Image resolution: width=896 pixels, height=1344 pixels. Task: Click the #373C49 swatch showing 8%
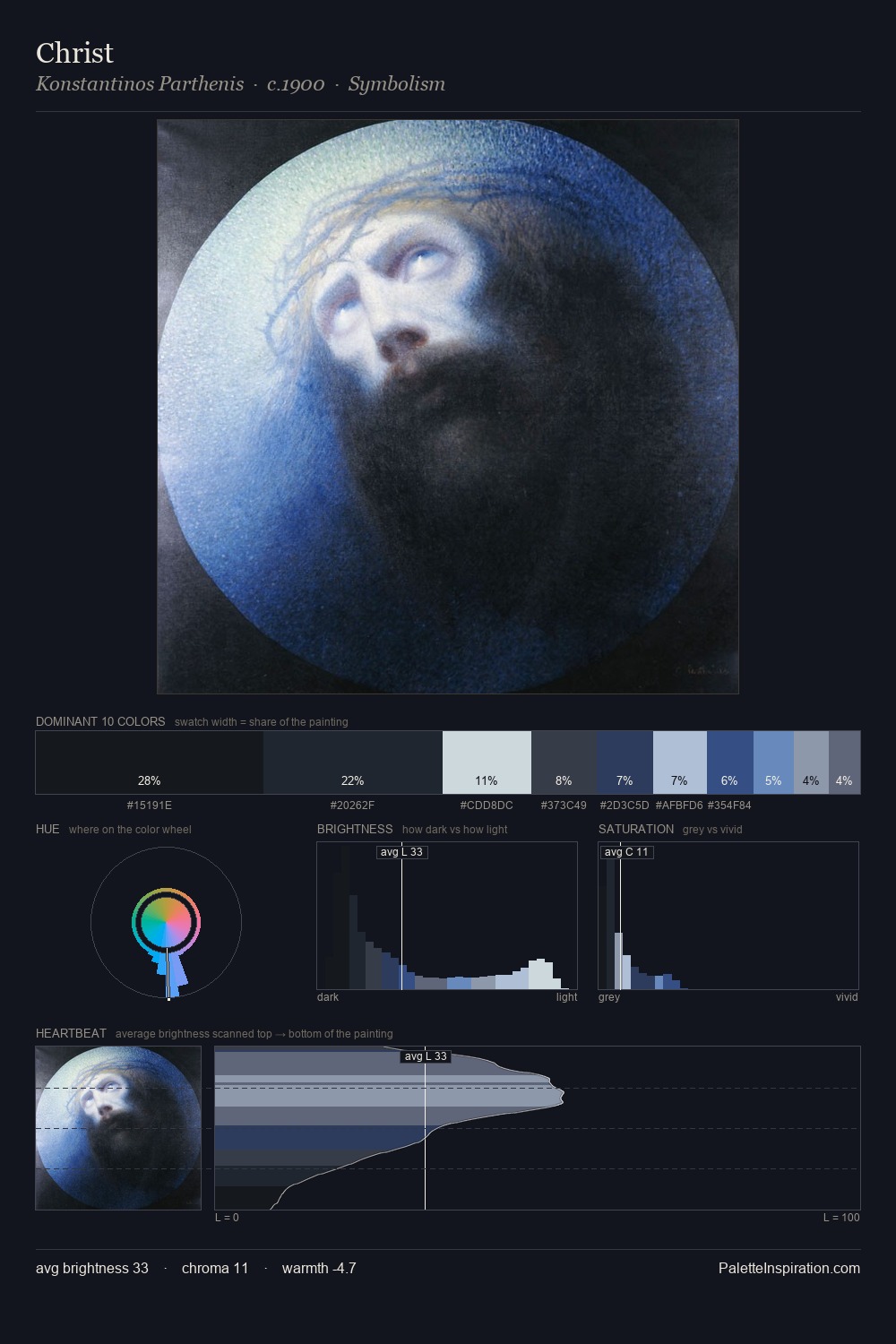[564, 762]
